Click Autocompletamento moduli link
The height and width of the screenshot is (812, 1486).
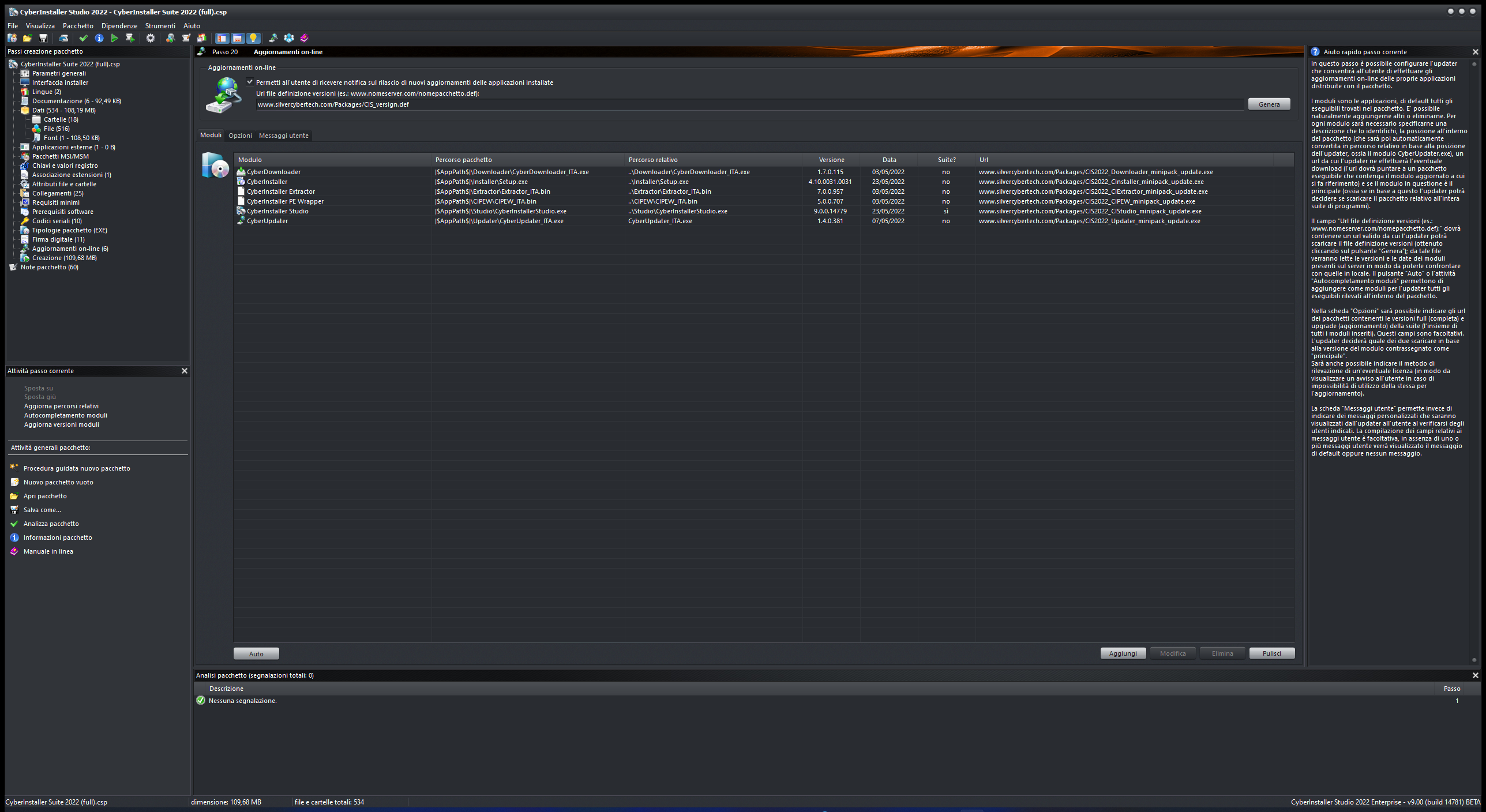click(x=66, y=415)
